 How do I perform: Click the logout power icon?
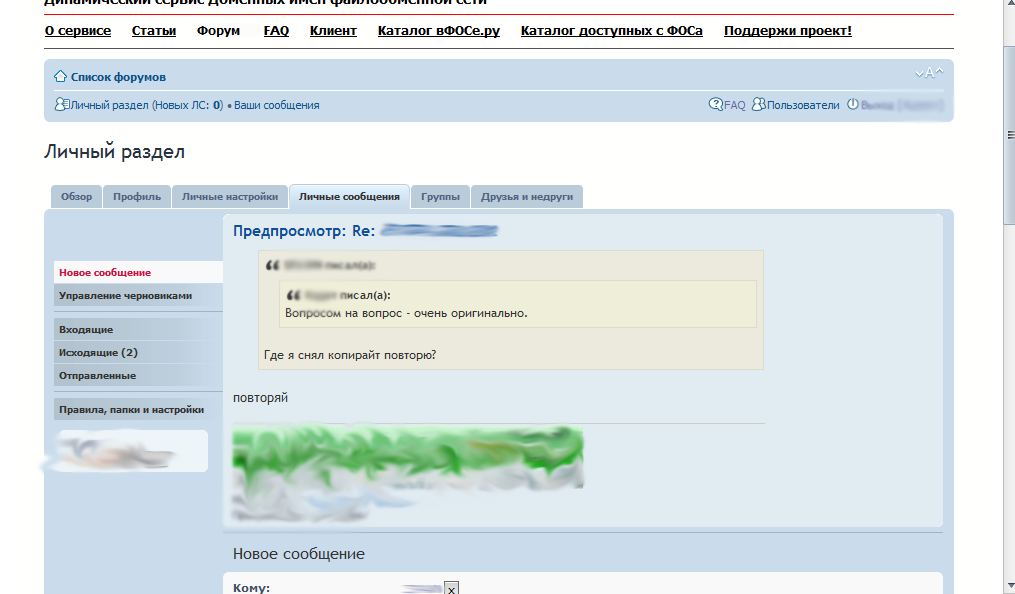(852, 104)
